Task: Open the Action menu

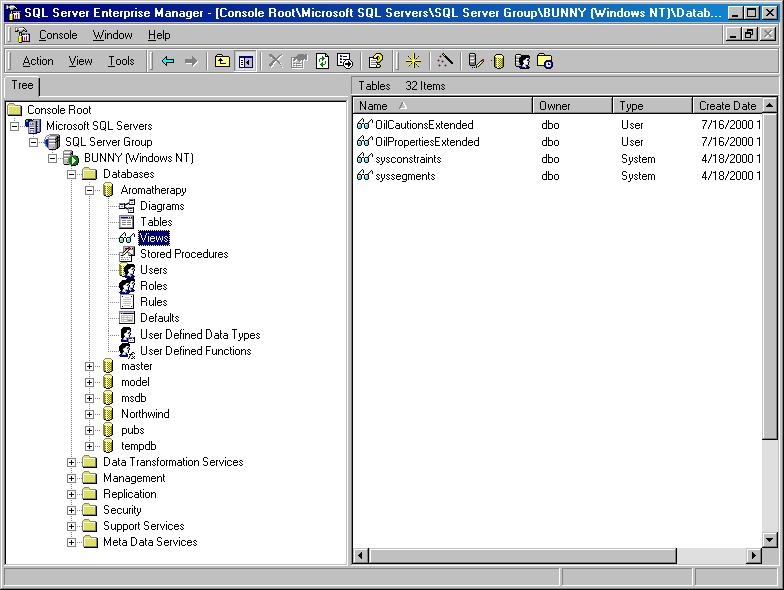Action: point(38,61)
